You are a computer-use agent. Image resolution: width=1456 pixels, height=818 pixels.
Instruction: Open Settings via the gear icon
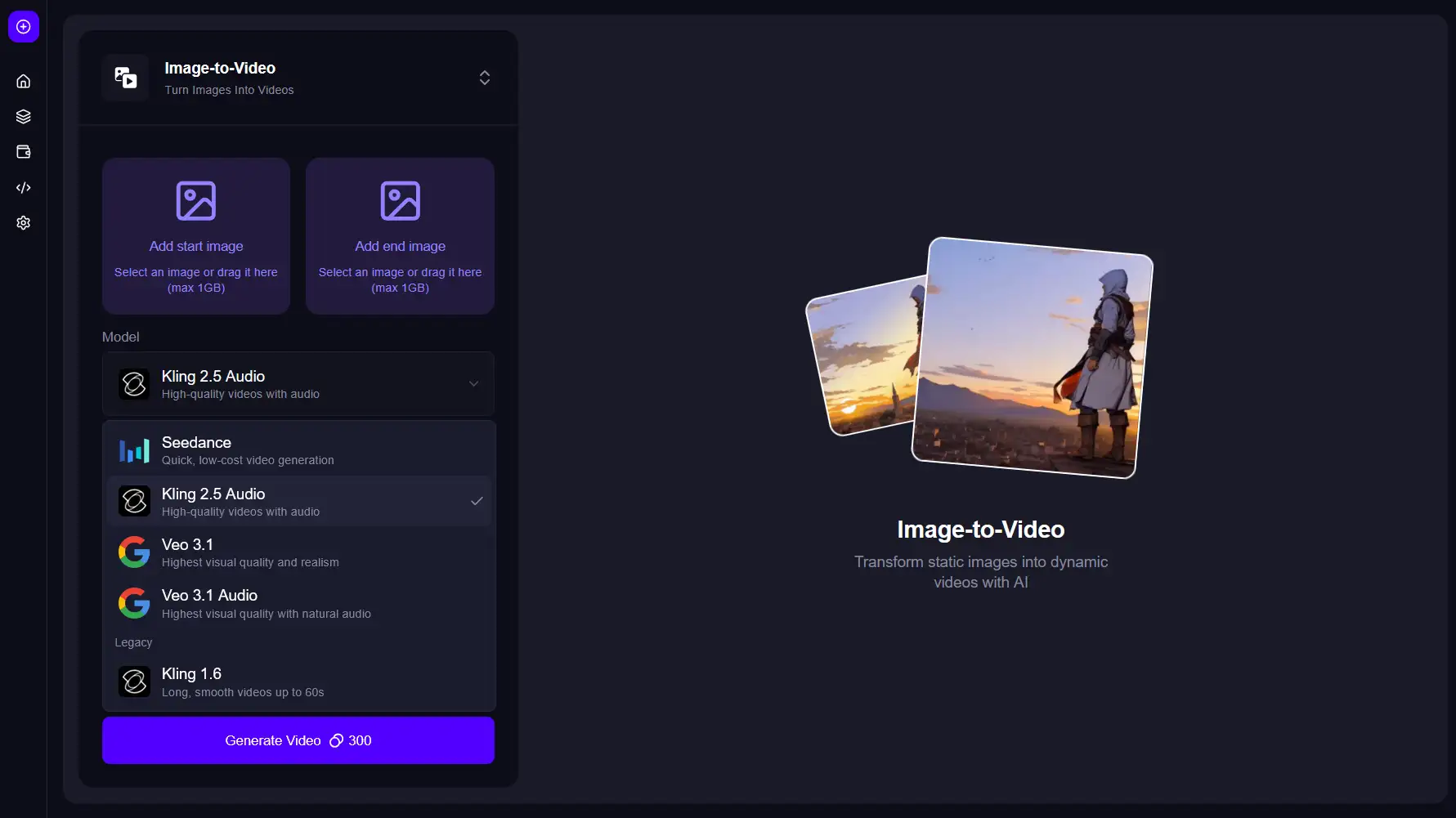[23, 223]
